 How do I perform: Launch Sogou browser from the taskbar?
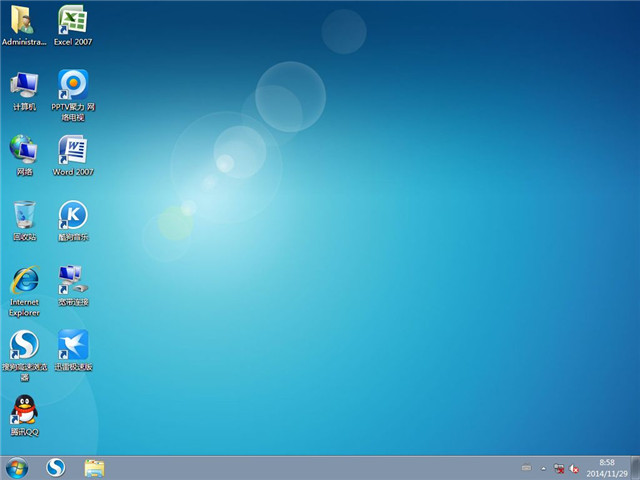(56, 468)
